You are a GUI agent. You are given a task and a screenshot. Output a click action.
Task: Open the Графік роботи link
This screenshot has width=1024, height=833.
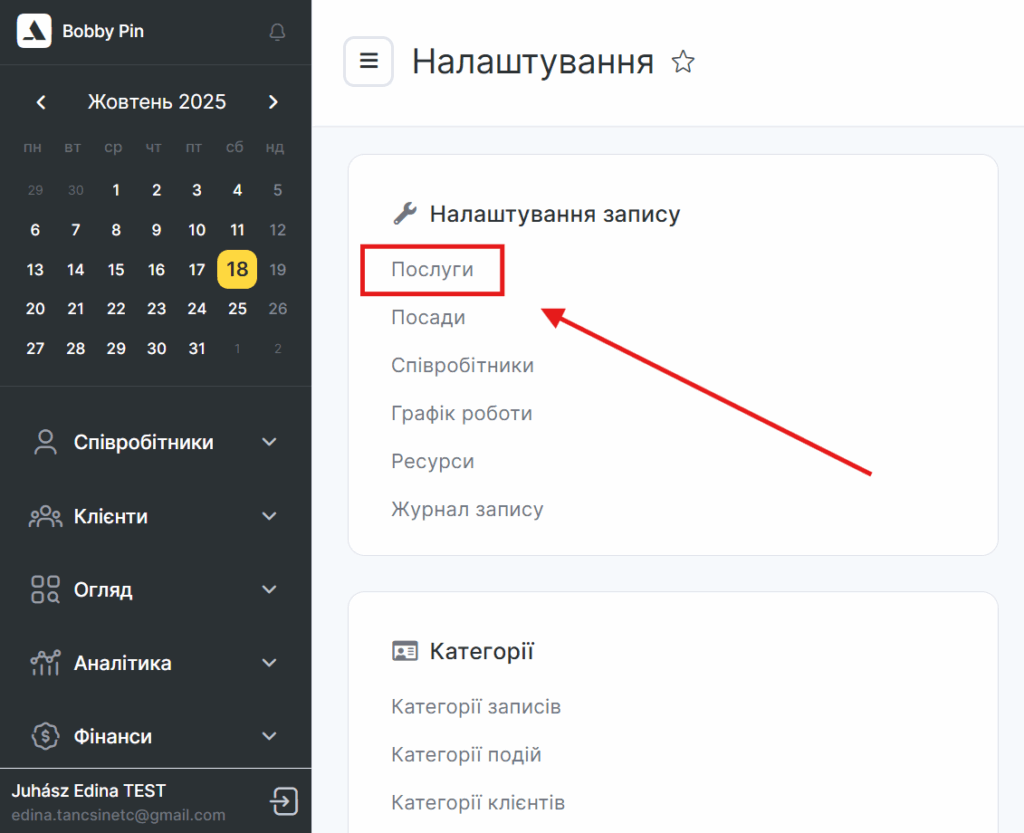click(x=461, y=413)
